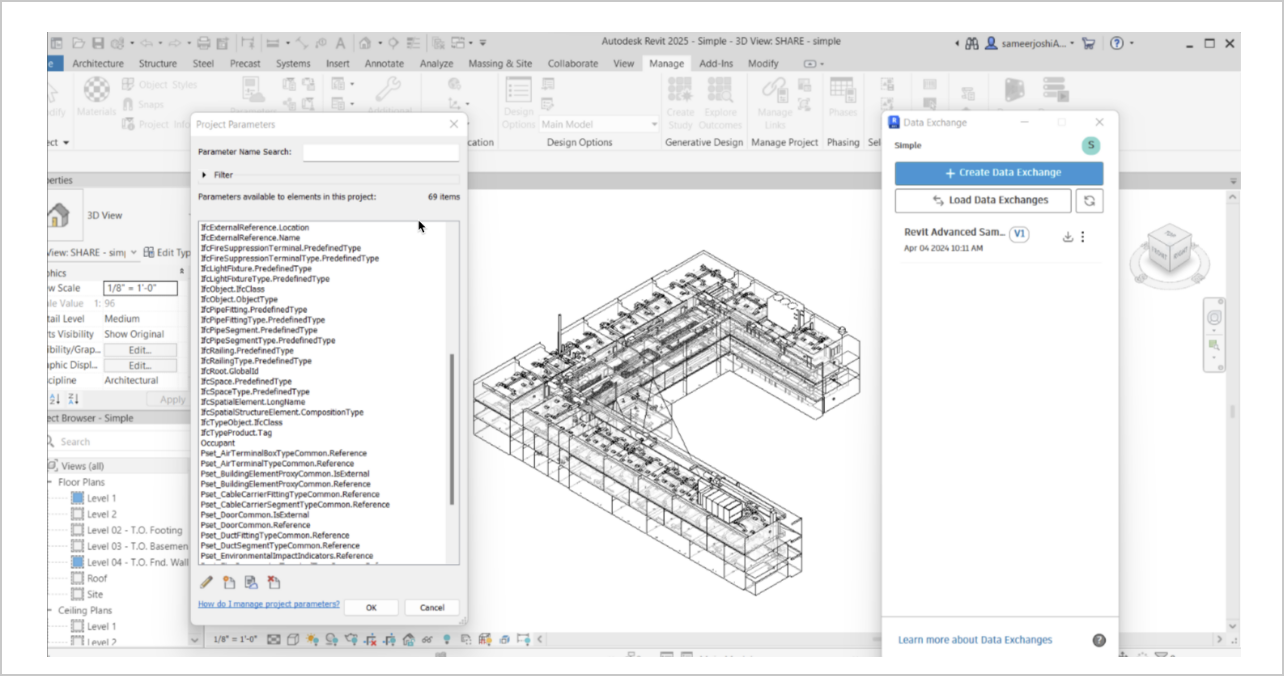Click the new parameter icon
This screenshot has height=676, width=1284.
point(229,582)
